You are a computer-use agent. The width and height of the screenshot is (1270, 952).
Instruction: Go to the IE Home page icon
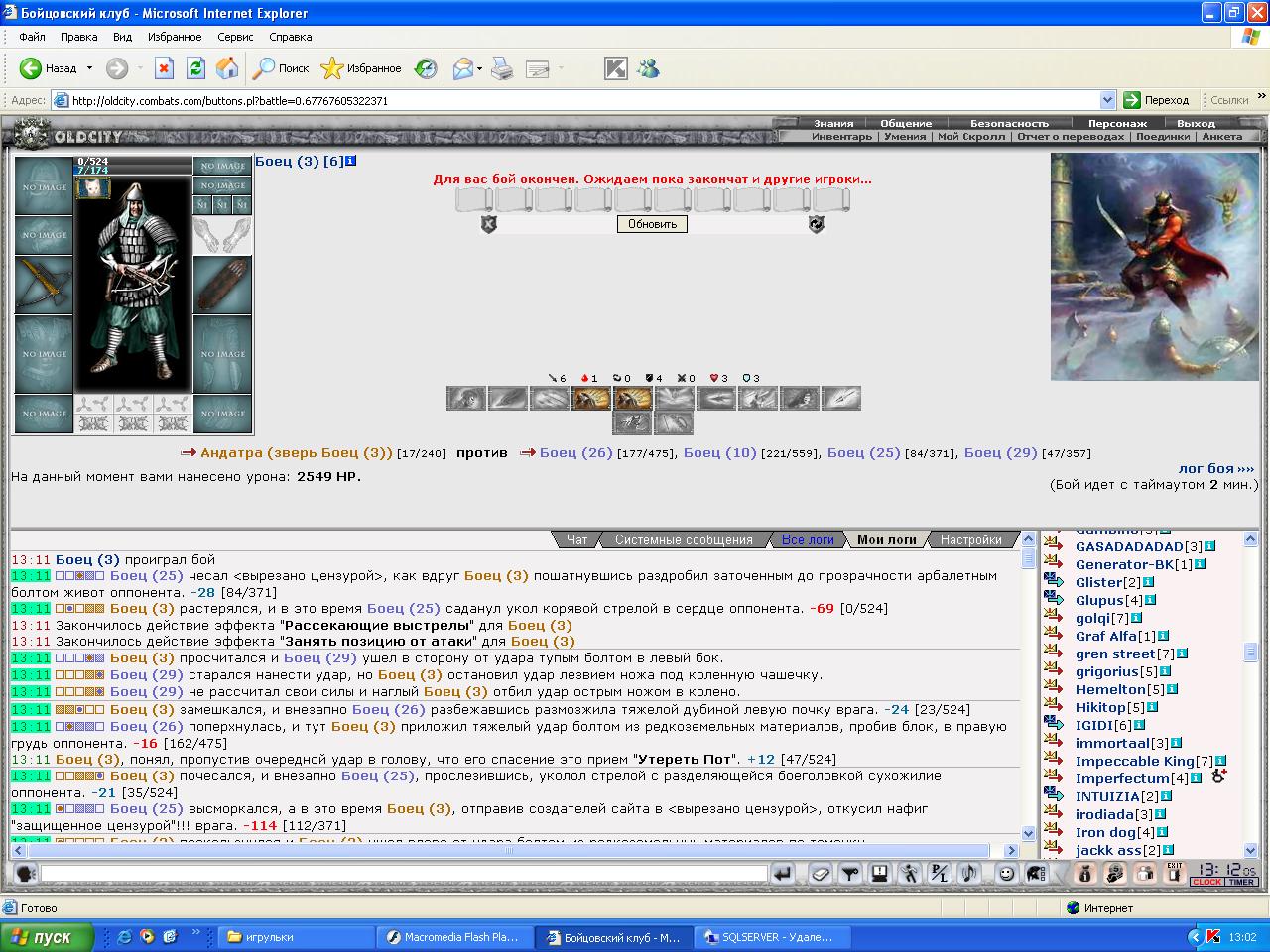(x=227, y=68)
